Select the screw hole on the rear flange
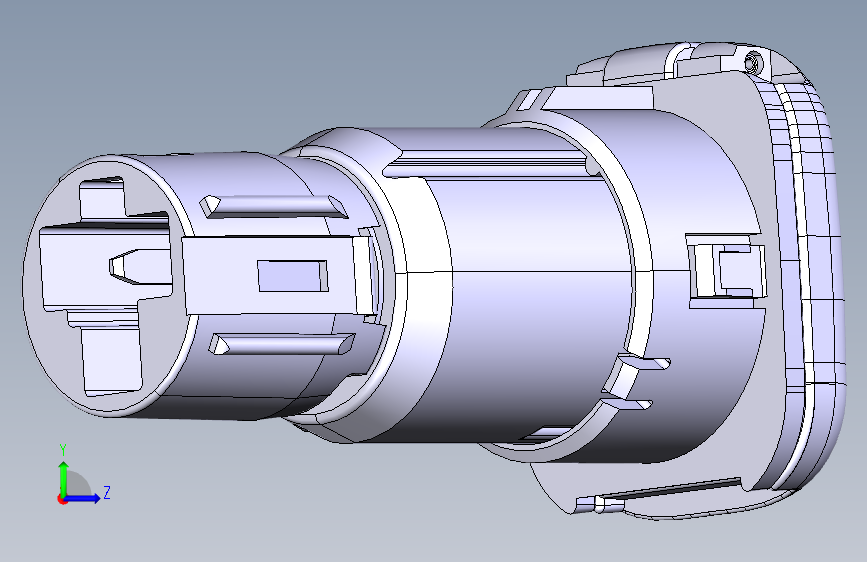Screen dimensions: 867x562 753,62
